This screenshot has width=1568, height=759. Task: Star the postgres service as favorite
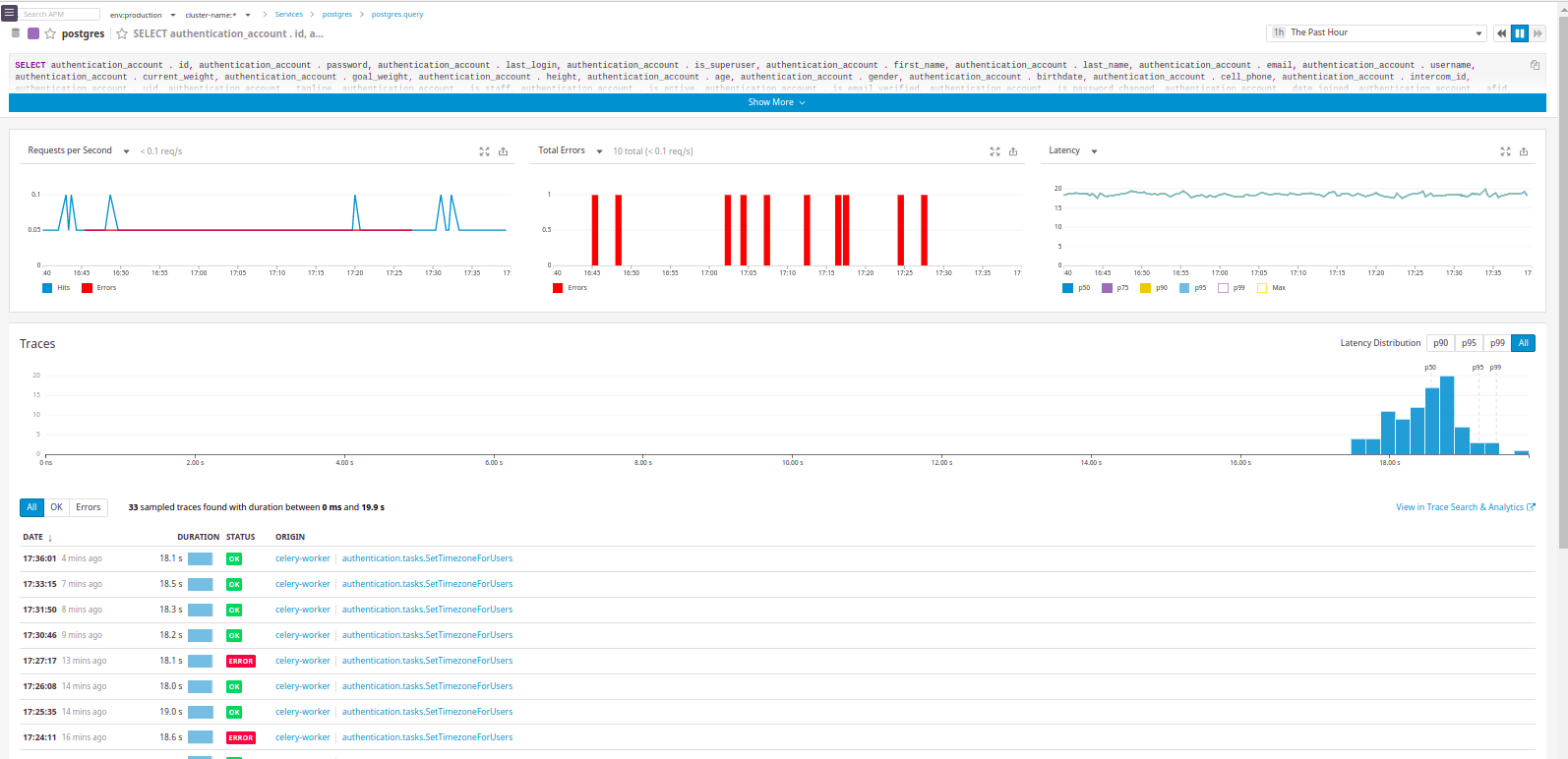[x=50, y=33]
